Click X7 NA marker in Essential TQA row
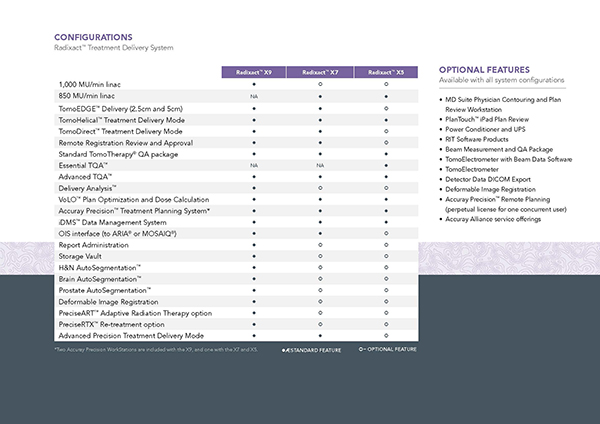 [x=320, y=165]
